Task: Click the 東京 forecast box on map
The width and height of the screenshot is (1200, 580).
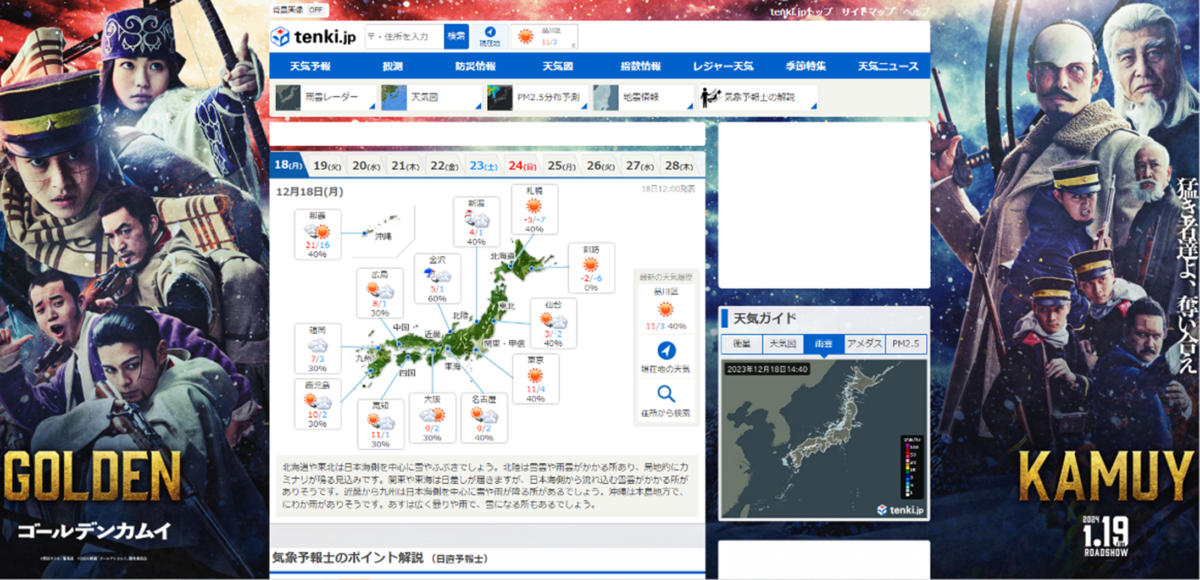Action: 536,379
